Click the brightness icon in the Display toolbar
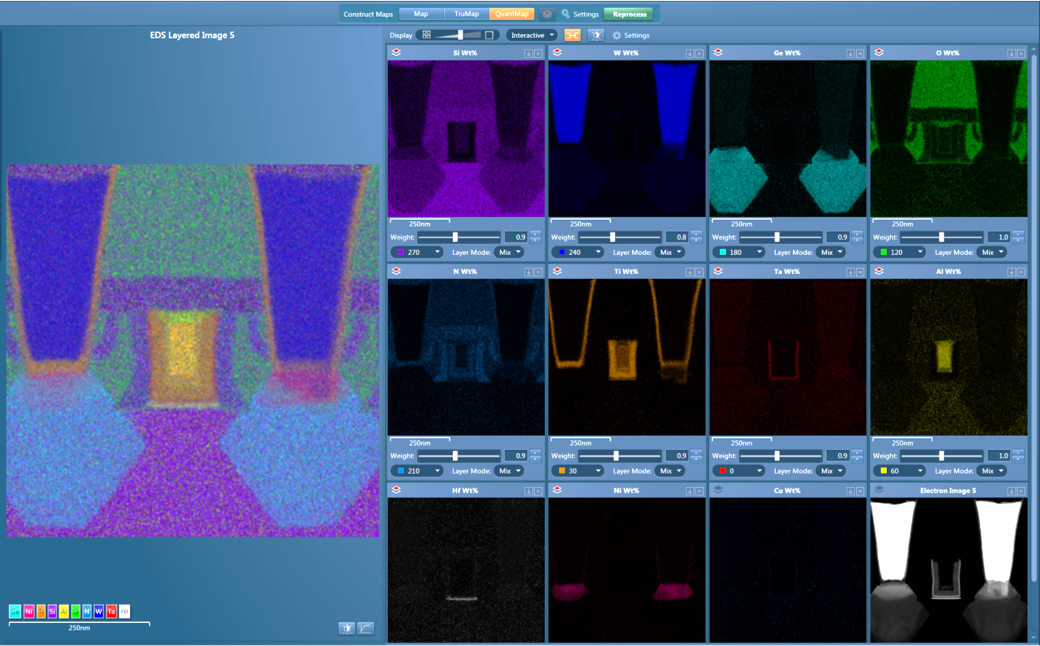The width and height of the screenshot is (1040, 646). click(596, 35)
